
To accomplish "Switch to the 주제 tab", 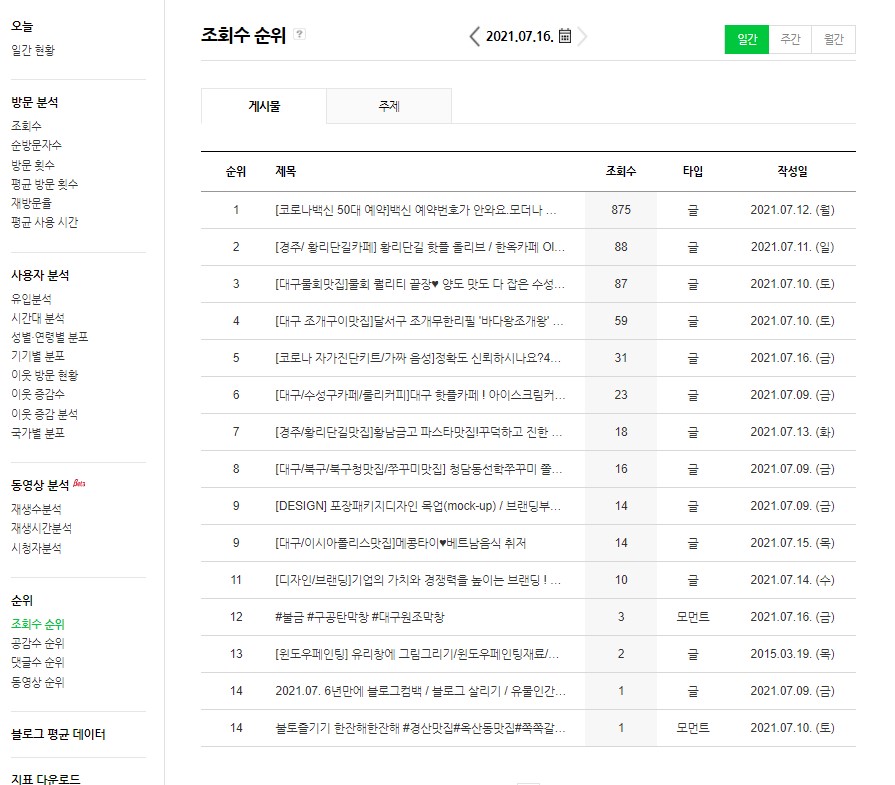I will point(389,105).
